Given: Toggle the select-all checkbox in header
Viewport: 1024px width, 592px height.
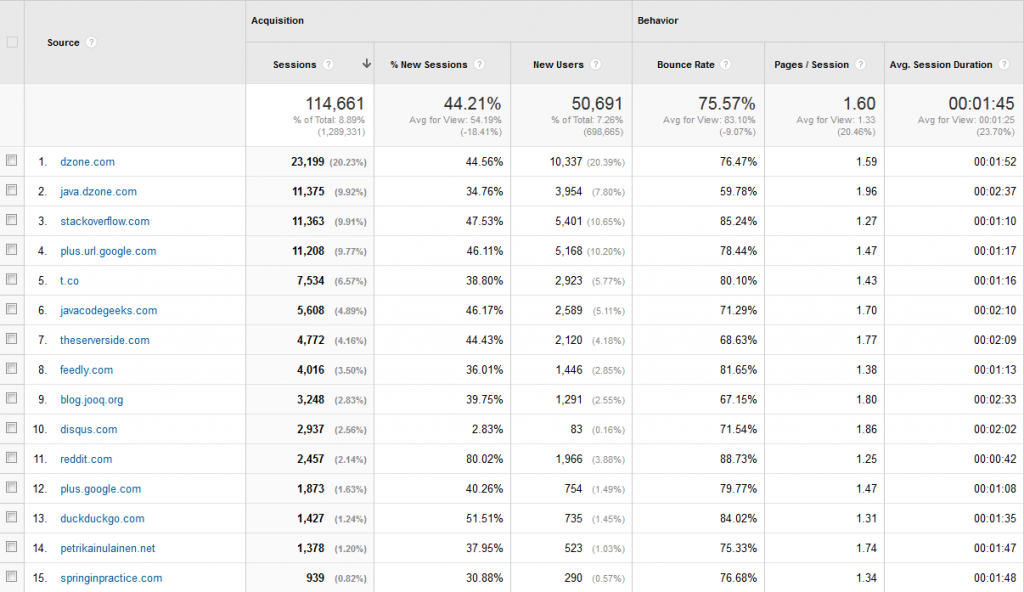Looking at the screenshot, I should pyautogui.click(x=12, y=42).
